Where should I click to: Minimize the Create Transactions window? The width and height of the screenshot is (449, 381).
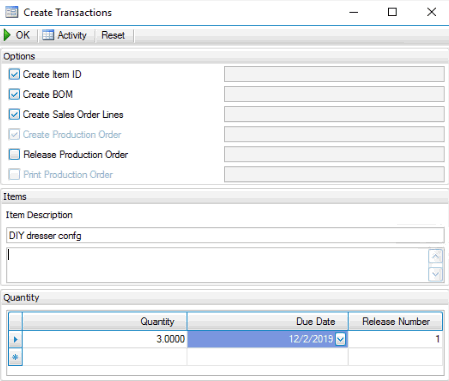click(353, 12)
